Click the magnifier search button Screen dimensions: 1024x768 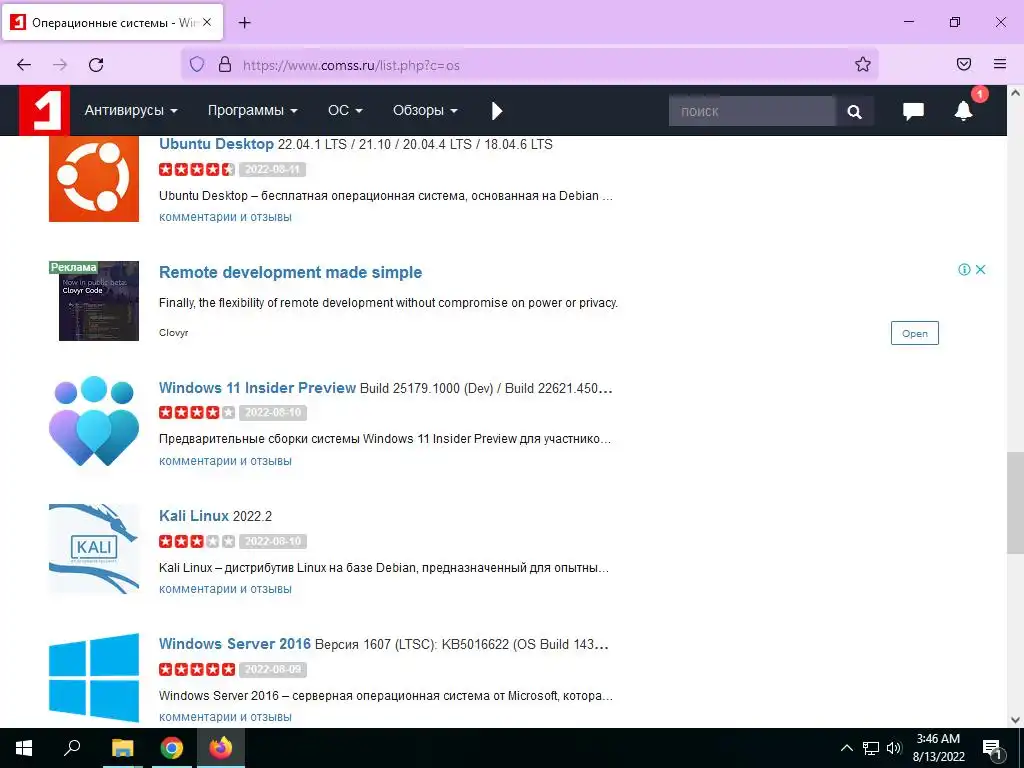(x=854, y=111)
